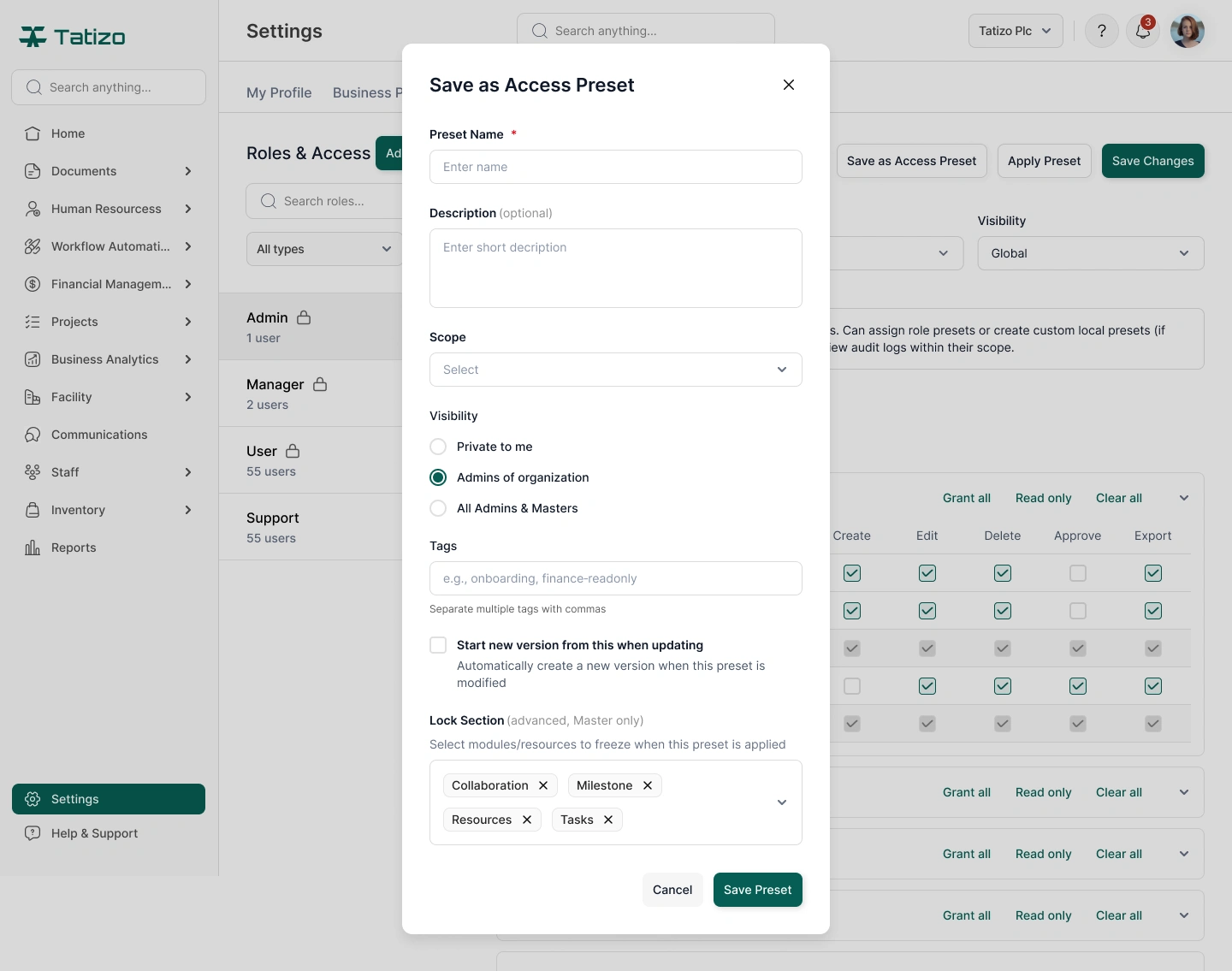This screenshot has width=1232, height=971.
Task: Click the help question mark icon
Action: pos(1102,31)
